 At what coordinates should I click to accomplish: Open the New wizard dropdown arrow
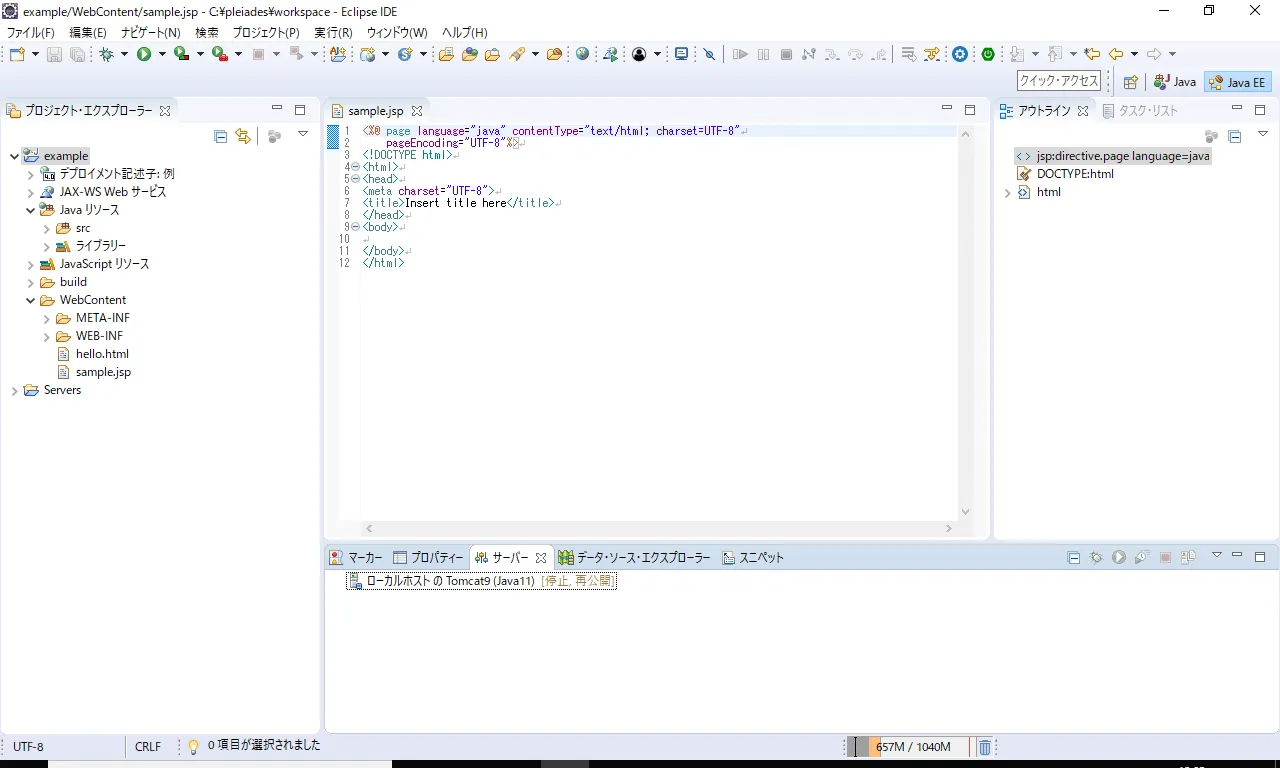click(x=36, y=54)
